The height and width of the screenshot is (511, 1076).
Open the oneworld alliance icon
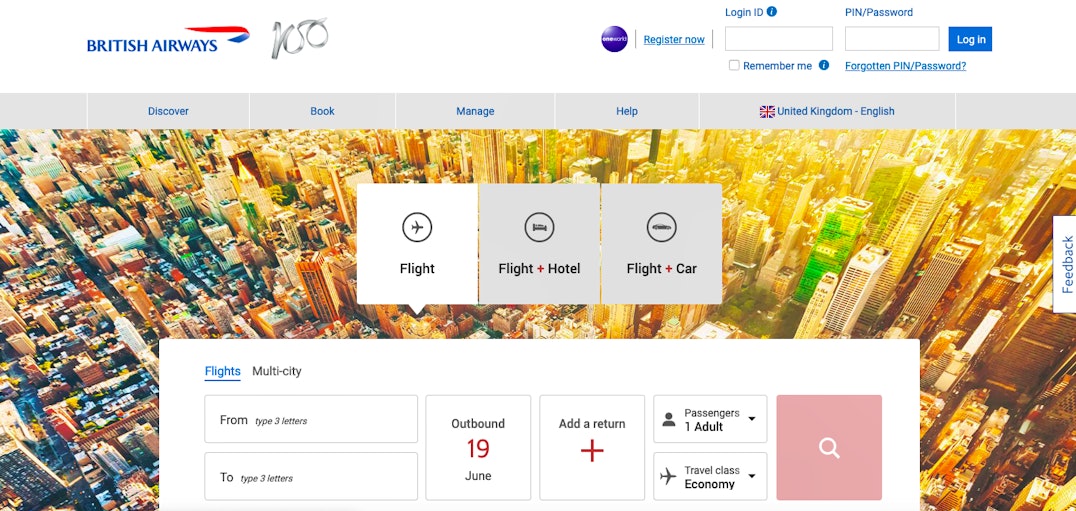pos(614,39)
